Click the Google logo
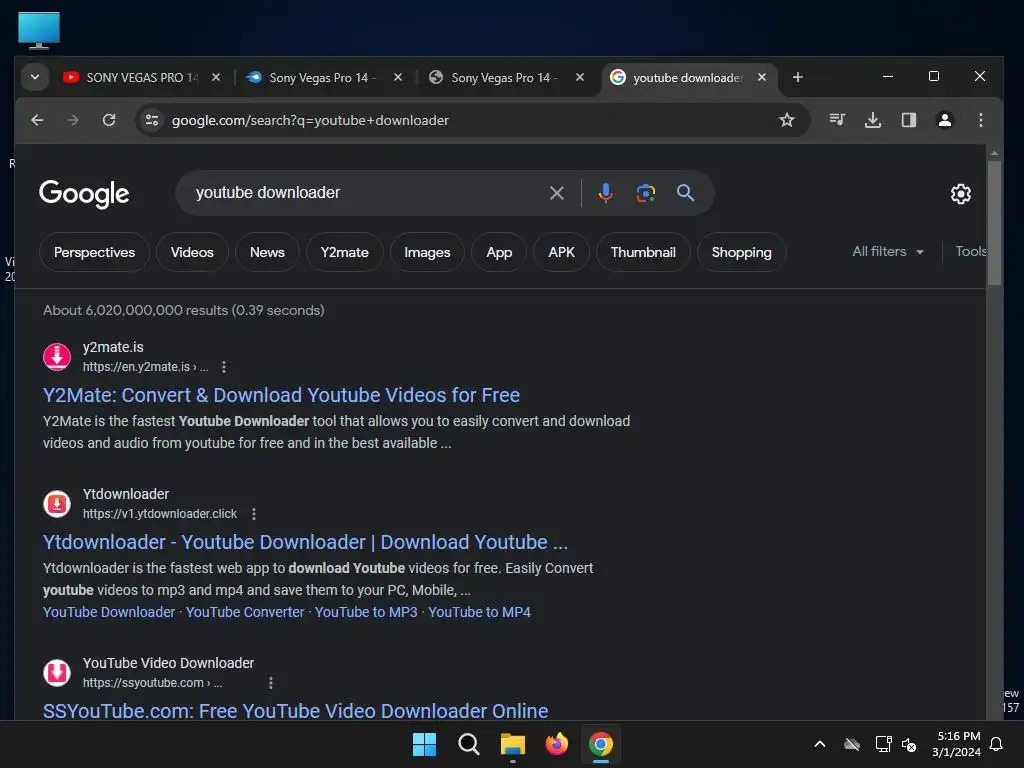The height and width of the screenshot is (768, 1024). point(84,193)
